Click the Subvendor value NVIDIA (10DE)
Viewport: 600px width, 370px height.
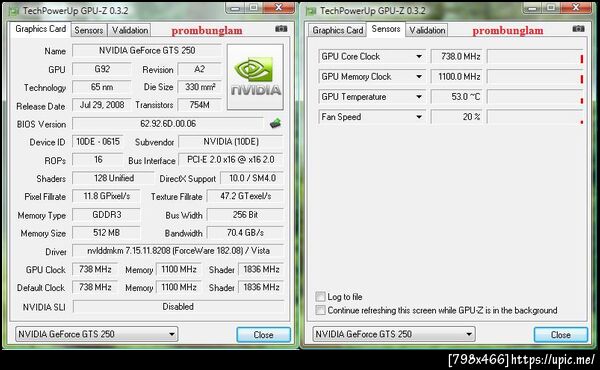231,142
